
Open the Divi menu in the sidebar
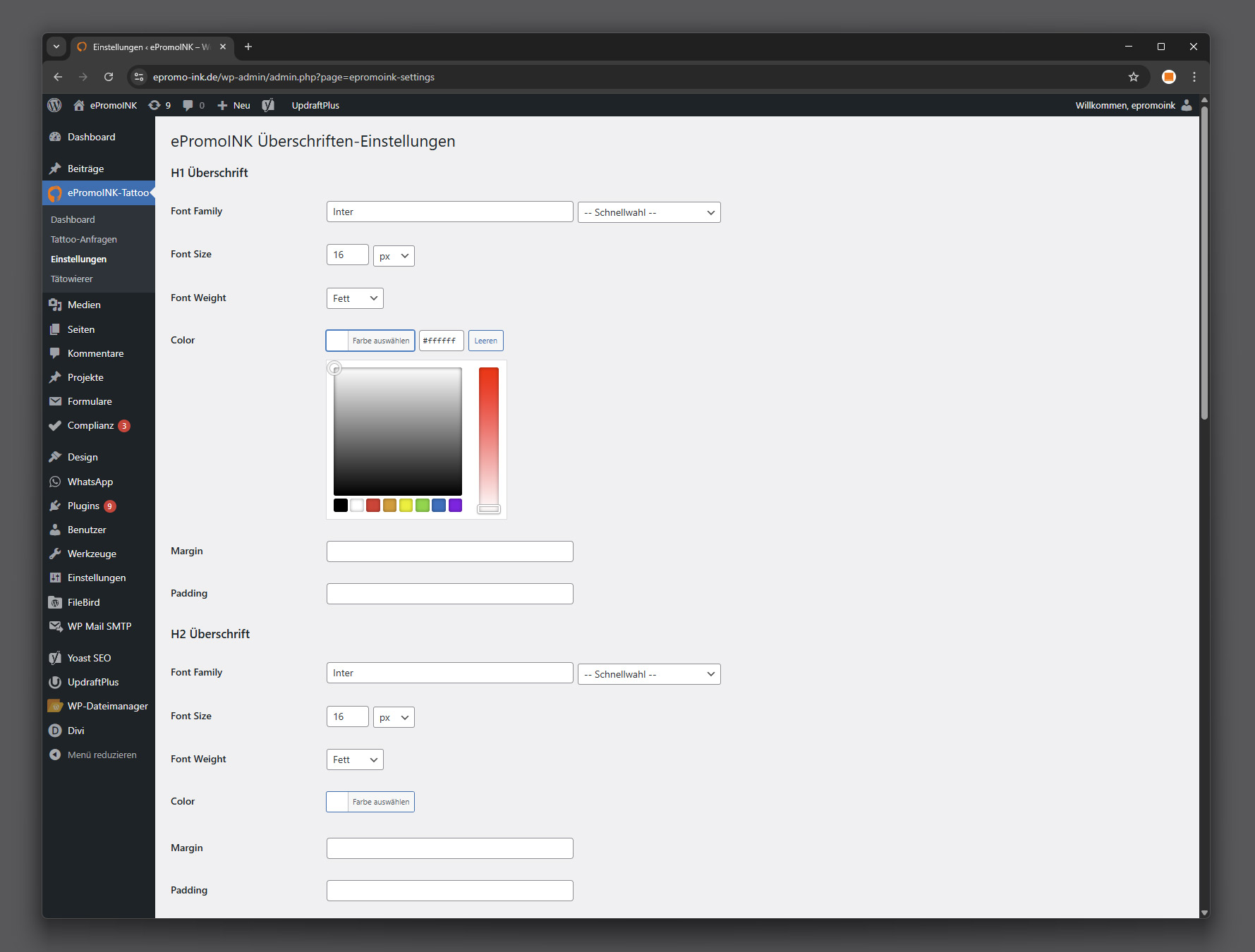(75, 731)
